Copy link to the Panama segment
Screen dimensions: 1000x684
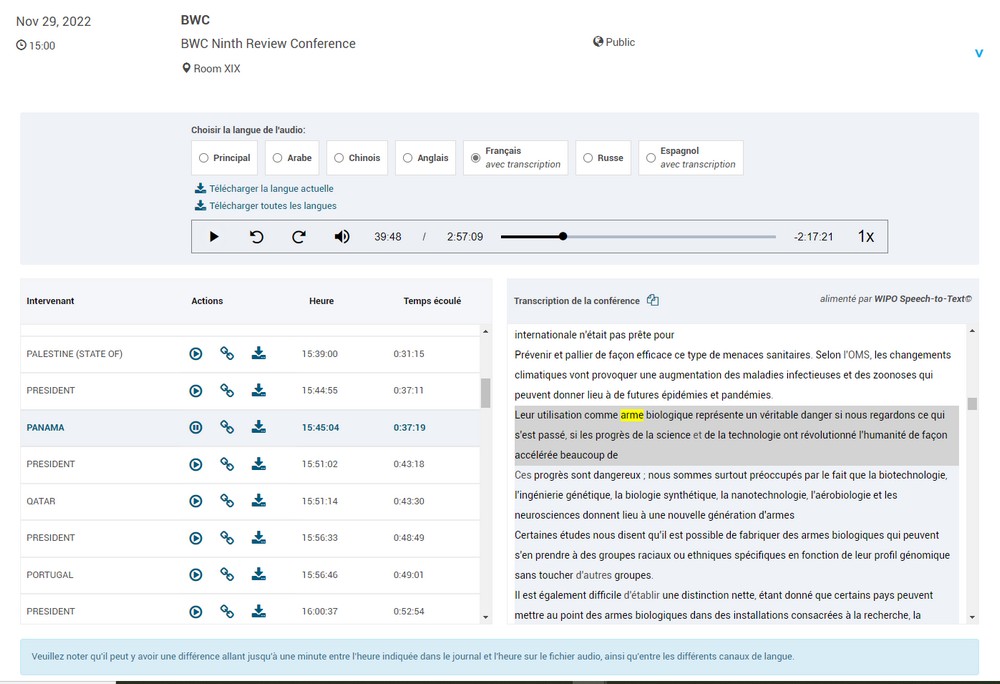point(227,428)
